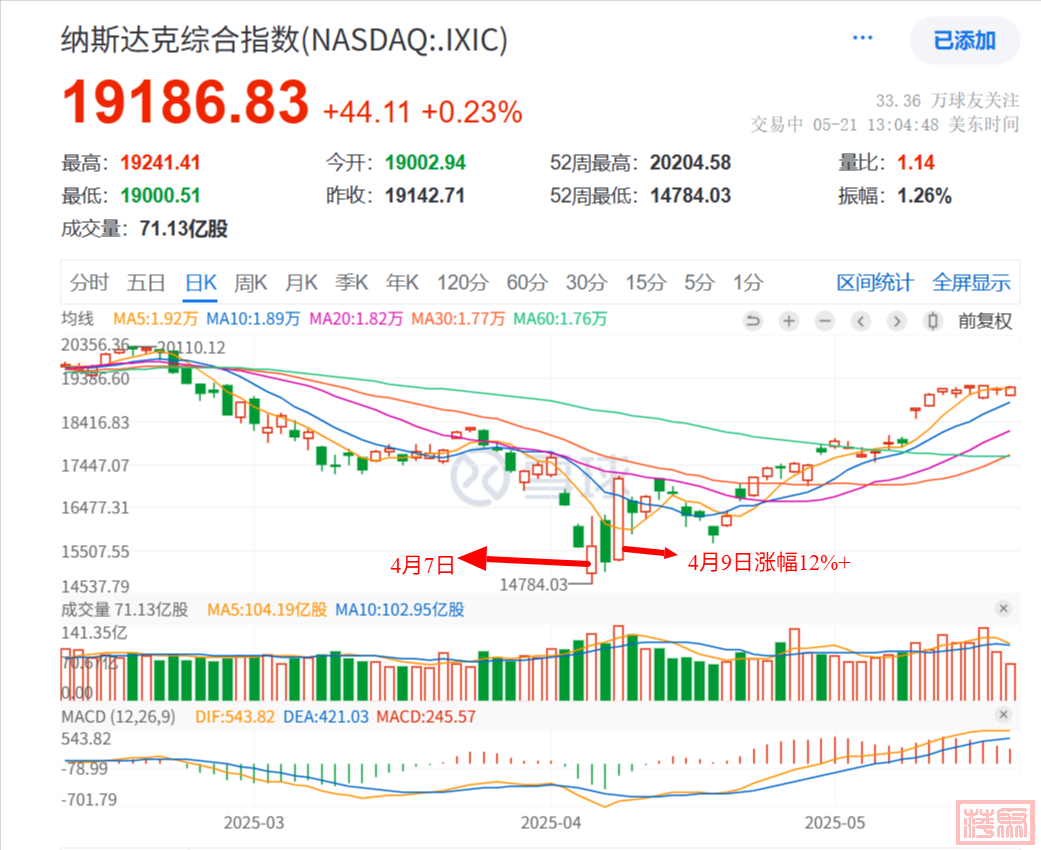Select the 月K monthly candlestick tab
Image resolution: width=1041 pixels, height=850 pixels.
pyautogui.click(x=301, y=283)
